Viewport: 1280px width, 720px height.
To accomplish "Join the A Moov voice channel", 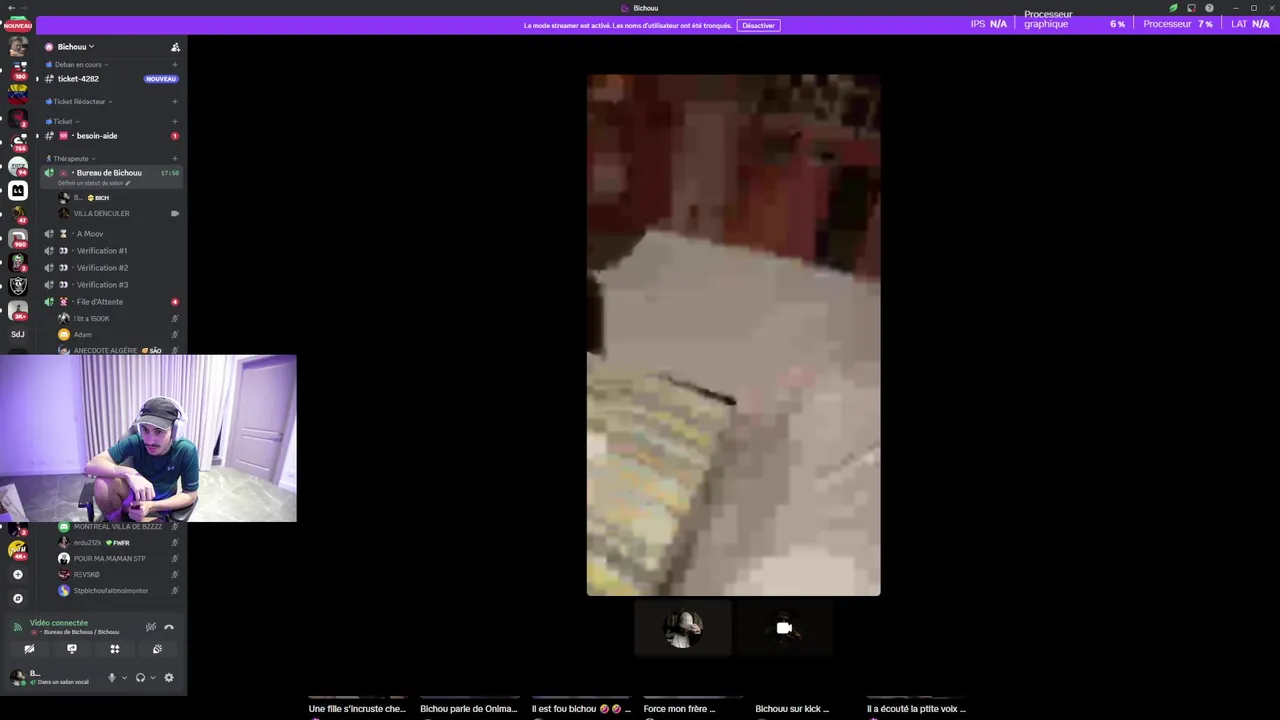I will pyautogui.click(x=111, y=234).
